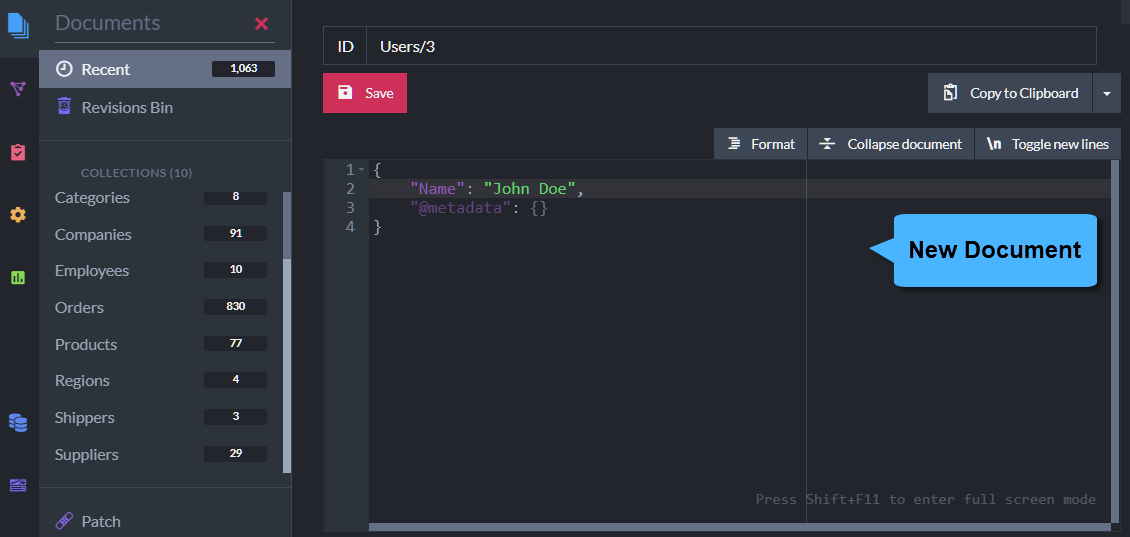The height and width of the screenshot is (537, 1130).
Task: Open the Indexes icon in the sidebar
Action: pos(18,89)
